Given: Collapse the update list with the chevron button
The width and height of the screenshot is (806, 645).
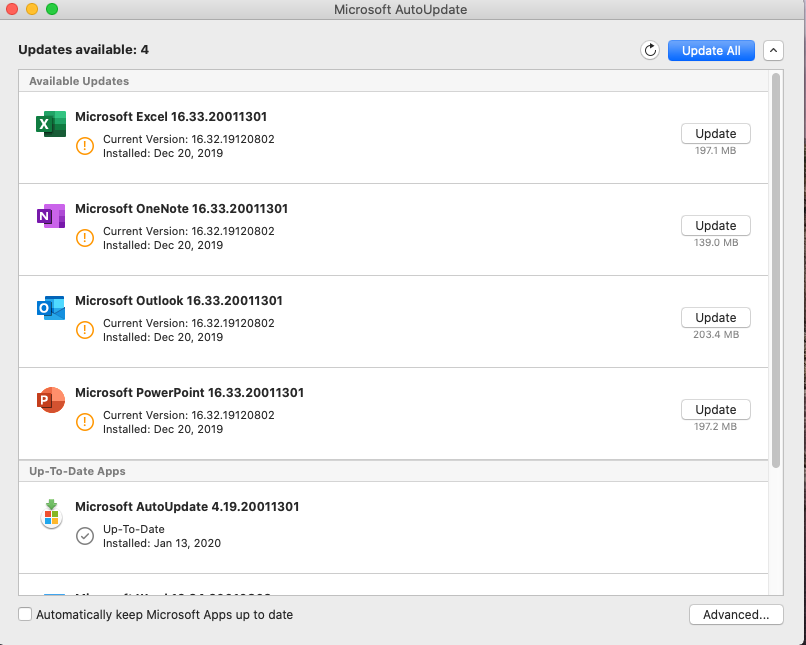Looking at the screenshot, I should click(x=773, y=50).
